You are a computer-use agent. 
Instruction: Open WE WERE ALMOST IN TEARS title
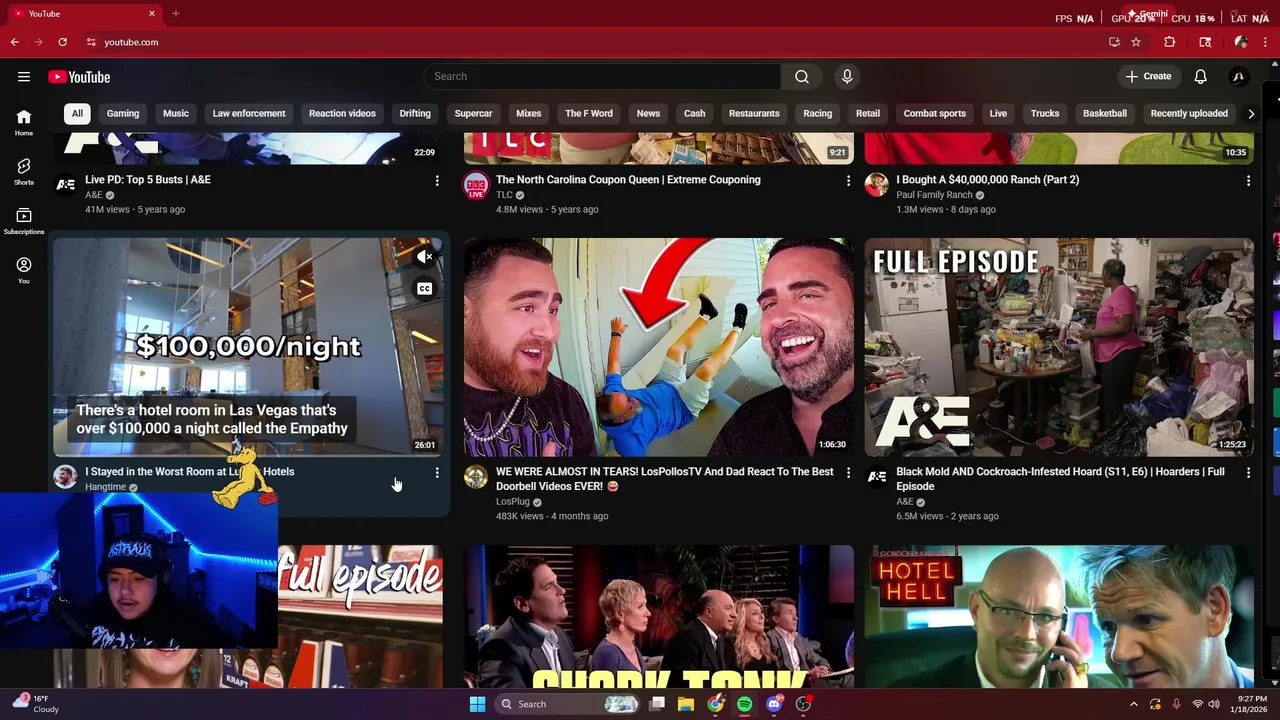click(665, 479)
